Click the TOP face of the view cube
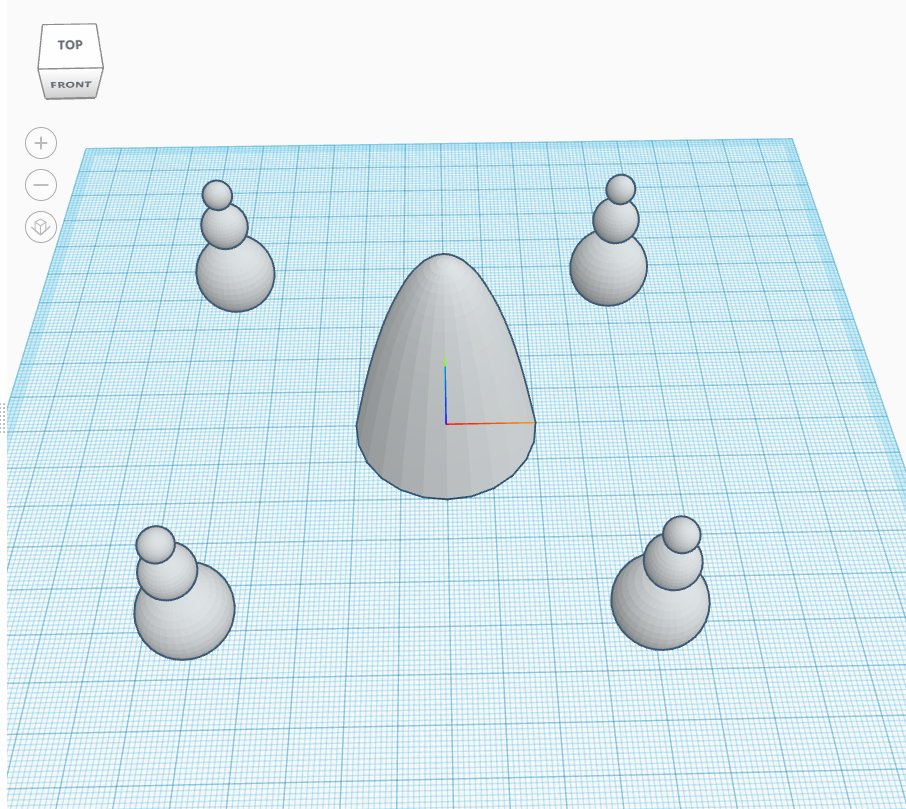The height and width of the screenshot is (809, 906). [x=70, y=46]
